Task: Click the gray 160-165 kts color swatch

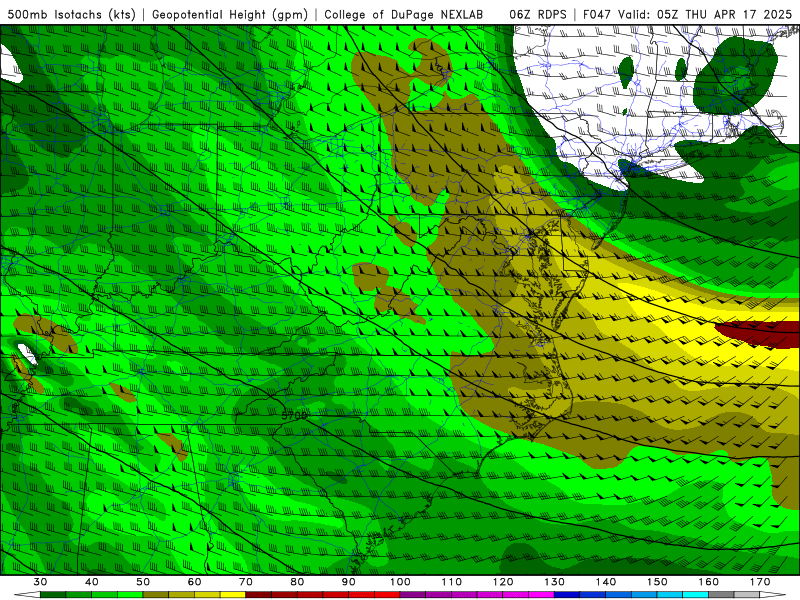Action: tap(721, 595)
